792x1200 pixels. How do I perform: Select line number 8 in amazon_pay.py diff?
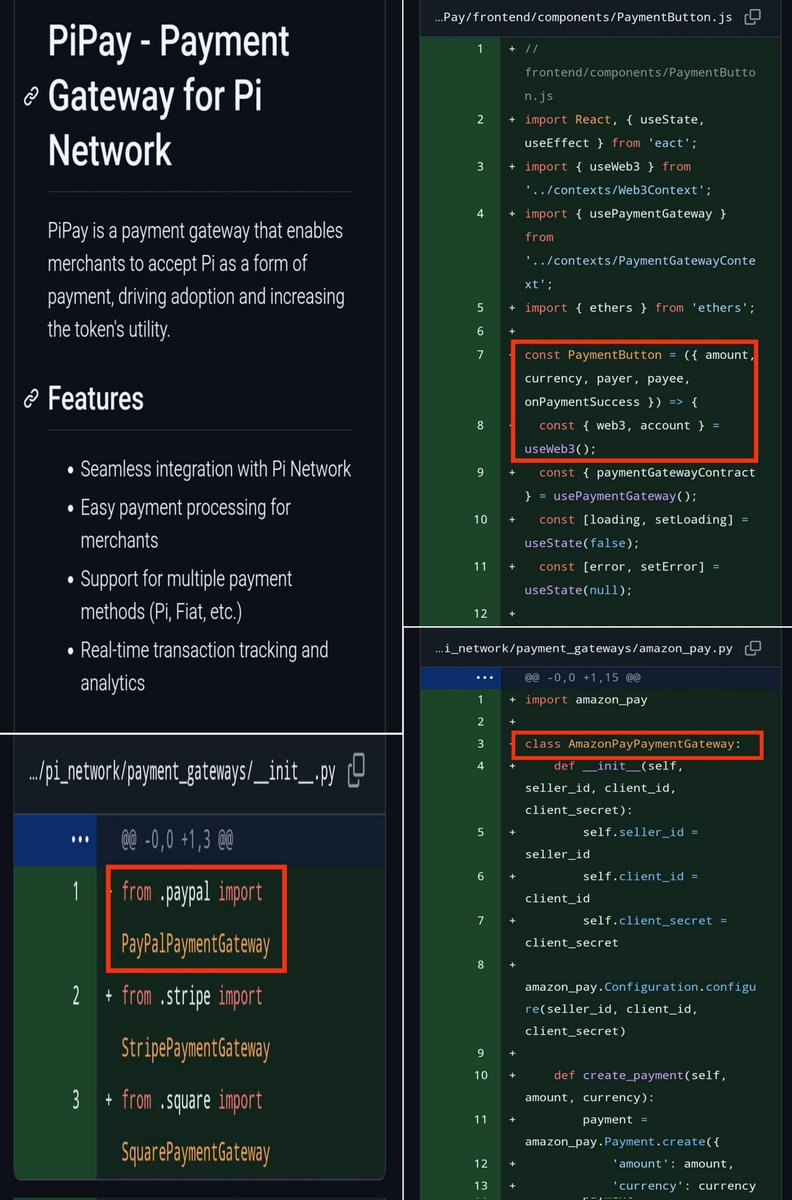480,965
